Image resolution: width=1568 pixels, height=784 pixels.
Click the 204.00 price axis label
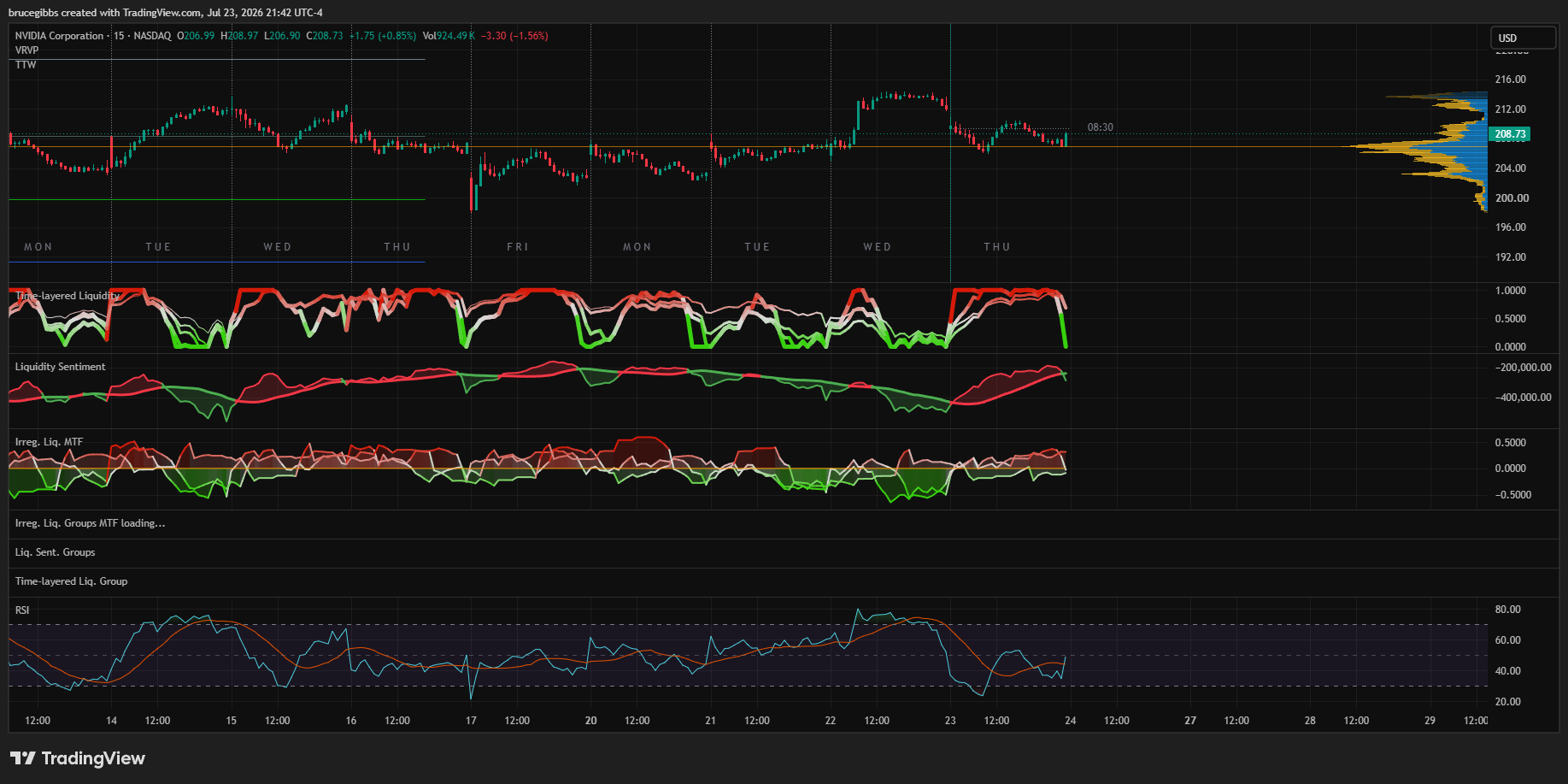pos(1510,168)
